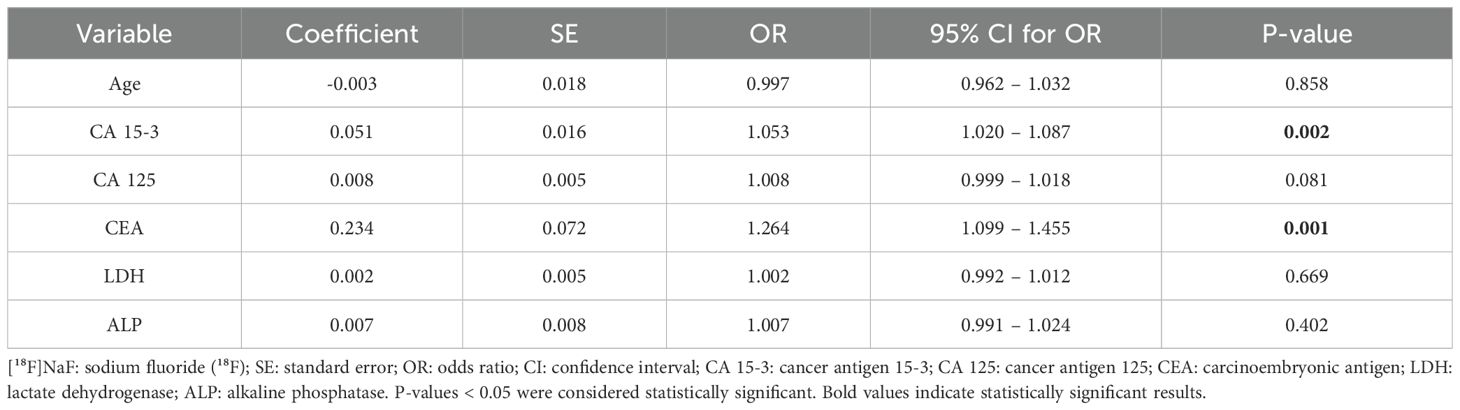Click the Coefficient column header
Viewport: 1460px width, 410px height.
coord(350,33)
